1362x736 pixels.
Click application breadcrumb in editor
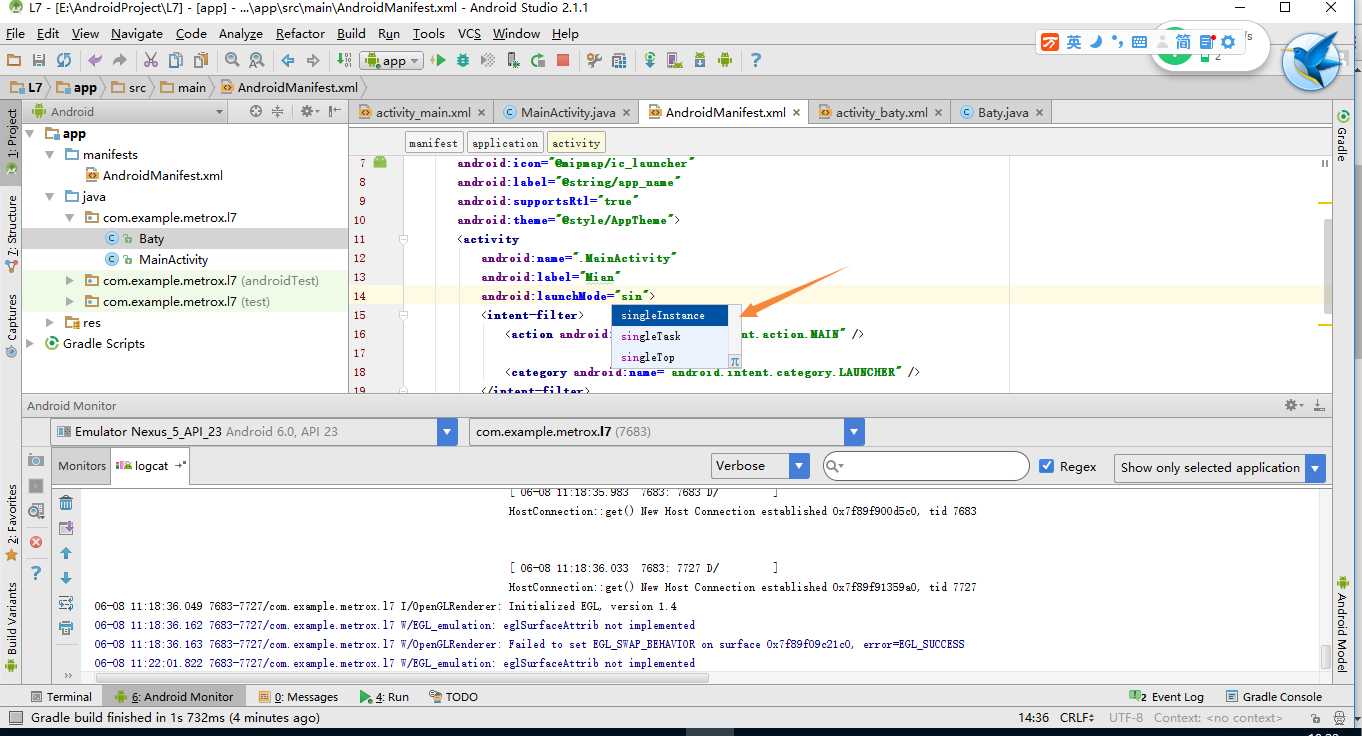coord(504,143)
